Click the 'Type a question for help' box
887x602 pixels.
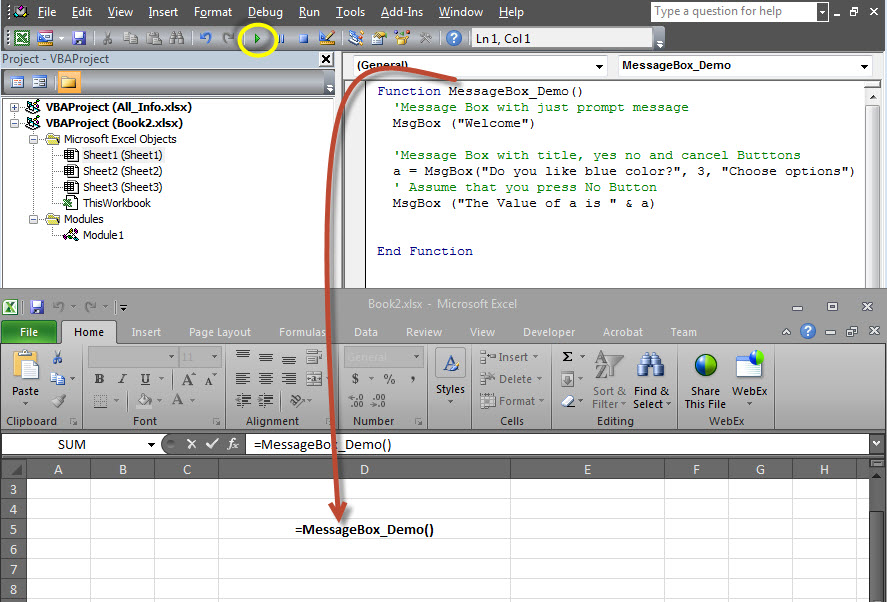733,12
